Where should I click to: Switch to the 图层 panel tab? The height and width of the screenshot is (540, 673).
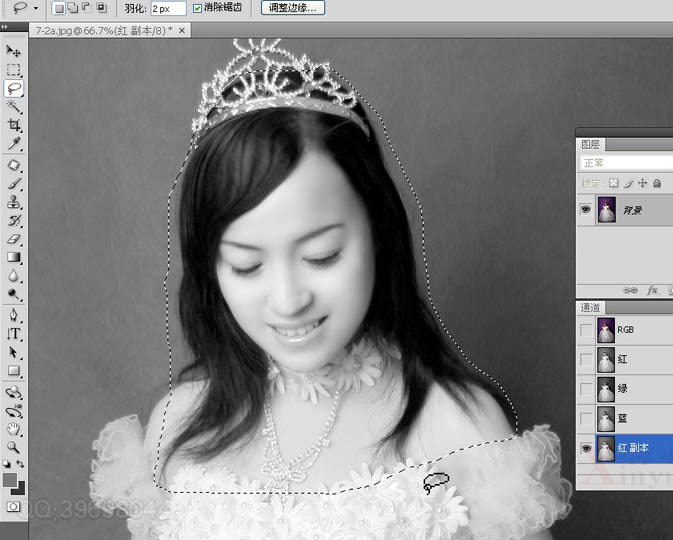tap(592, 144)
